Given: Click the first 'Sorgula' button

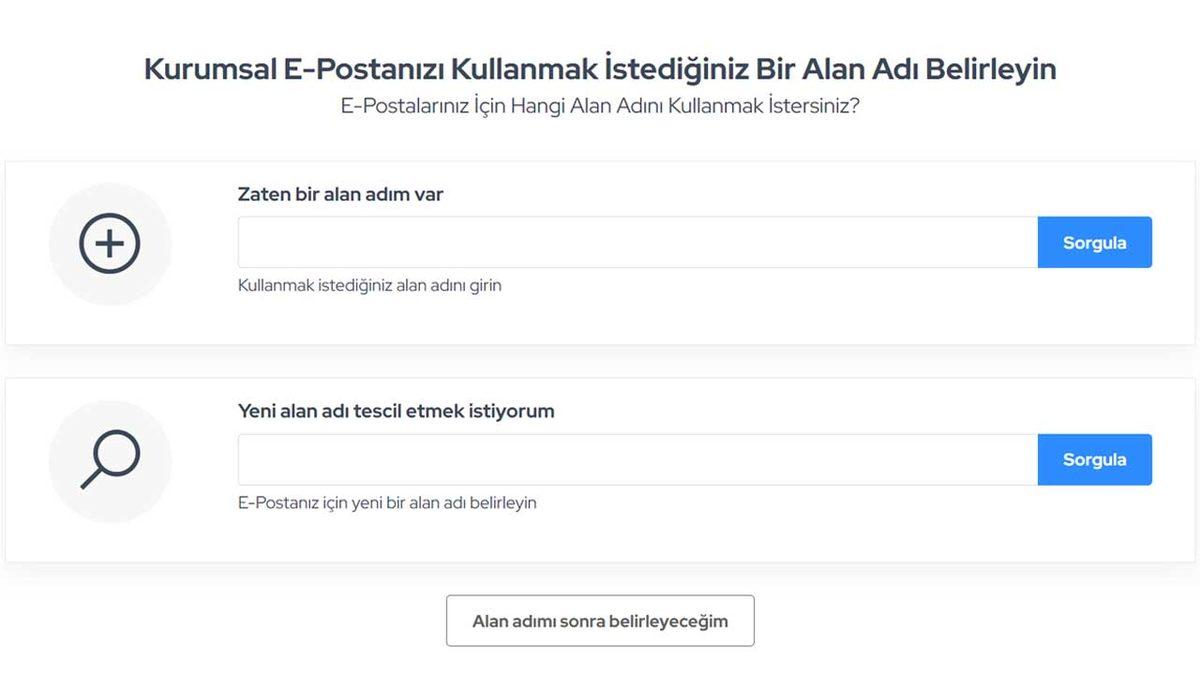Looking at the screenshot, I should point(1095,242).
